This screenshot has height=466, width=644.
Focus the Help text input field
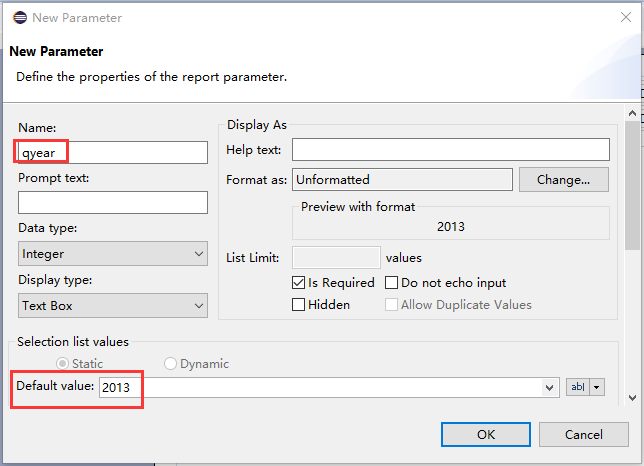click(450, 150)
